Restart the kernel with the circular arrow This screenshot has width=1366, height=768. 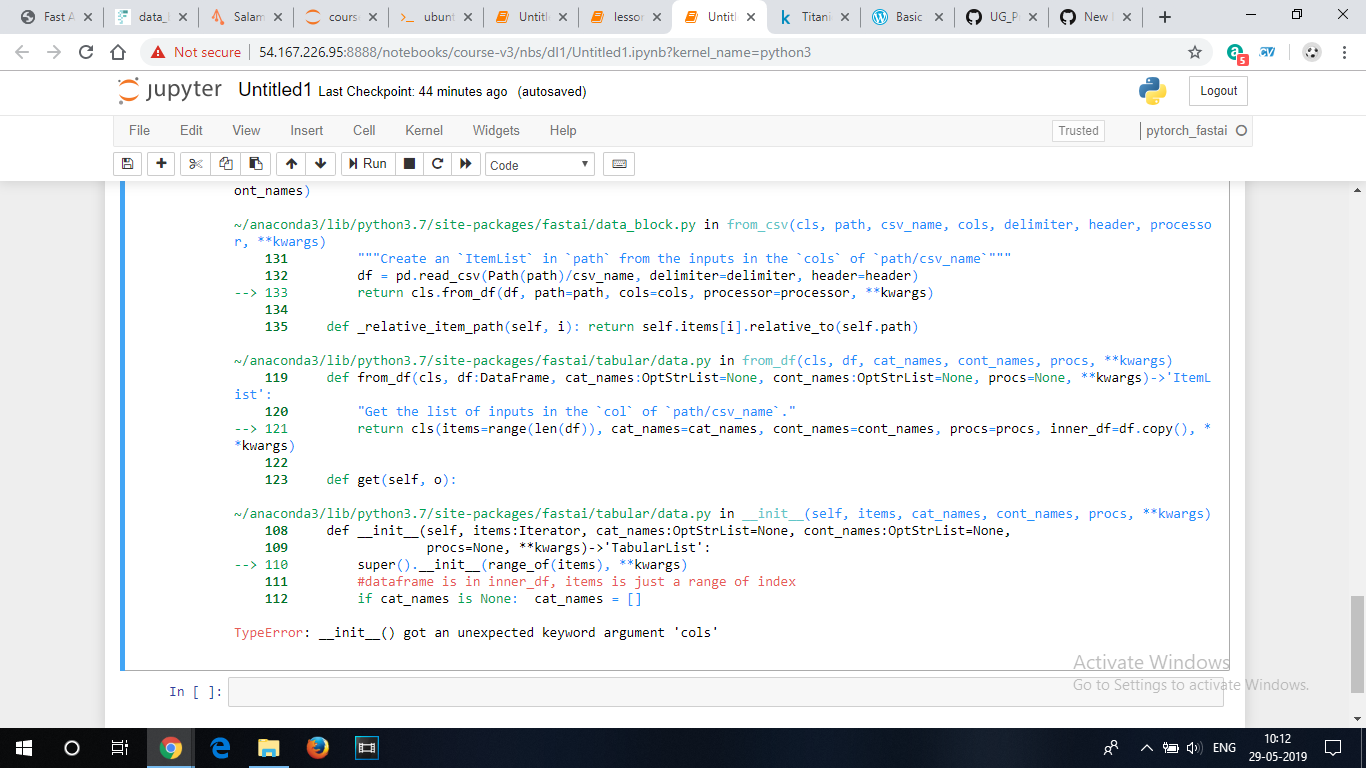(437, 164)
